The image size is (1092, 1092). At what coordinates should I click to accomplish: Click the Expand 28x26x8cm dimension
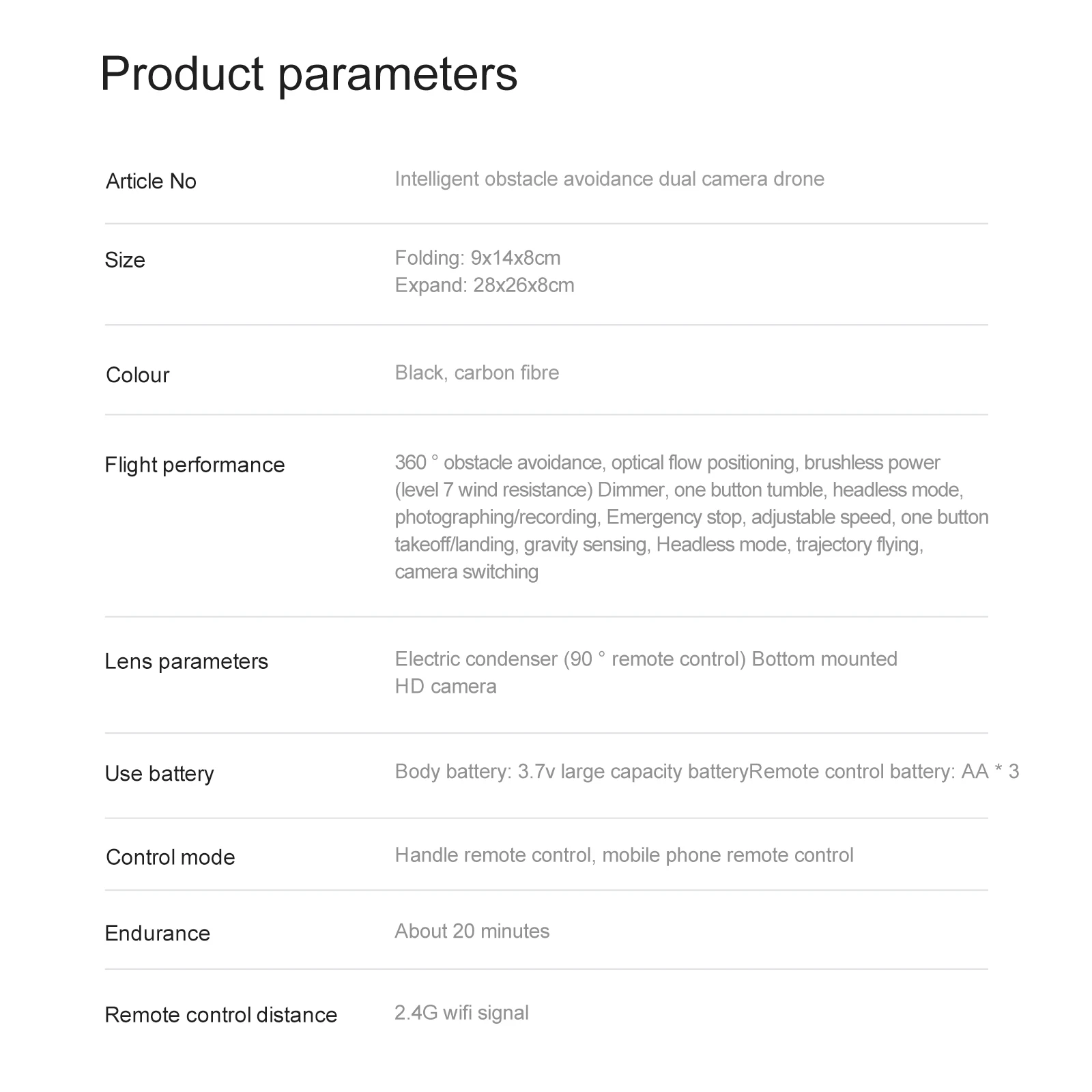485,285
